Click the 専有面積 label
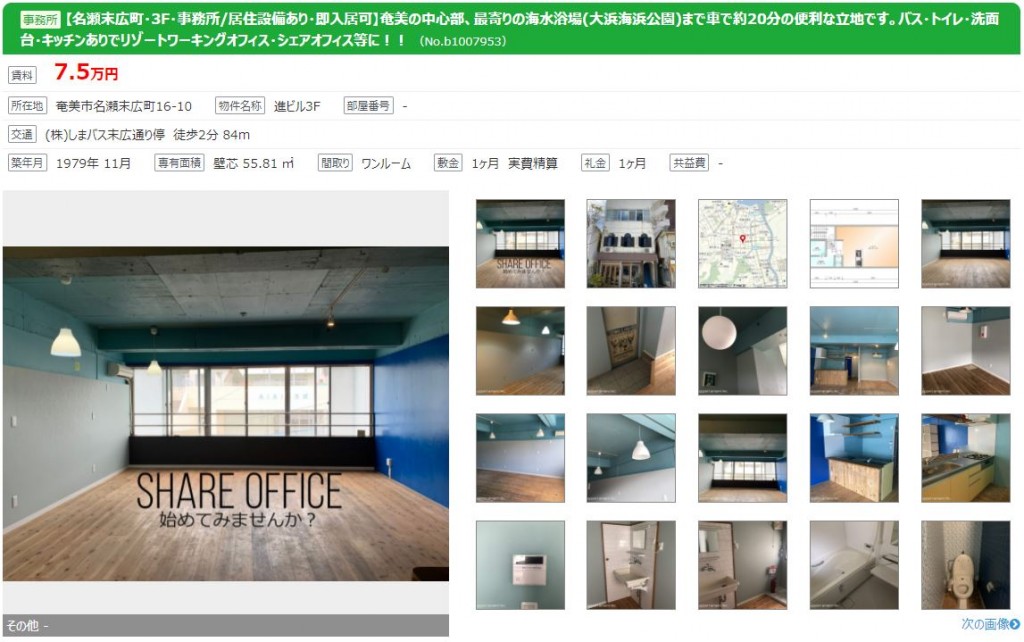Image resolution: width=1024 pixels, height=642 pixels. pos(180,163)
